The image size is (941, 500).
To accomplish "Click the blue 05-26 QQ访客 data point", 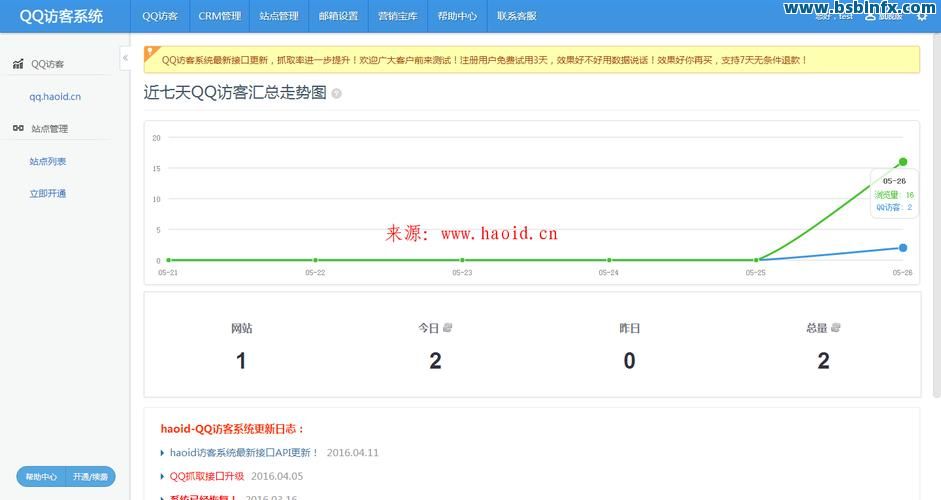I will coord(903,247).
